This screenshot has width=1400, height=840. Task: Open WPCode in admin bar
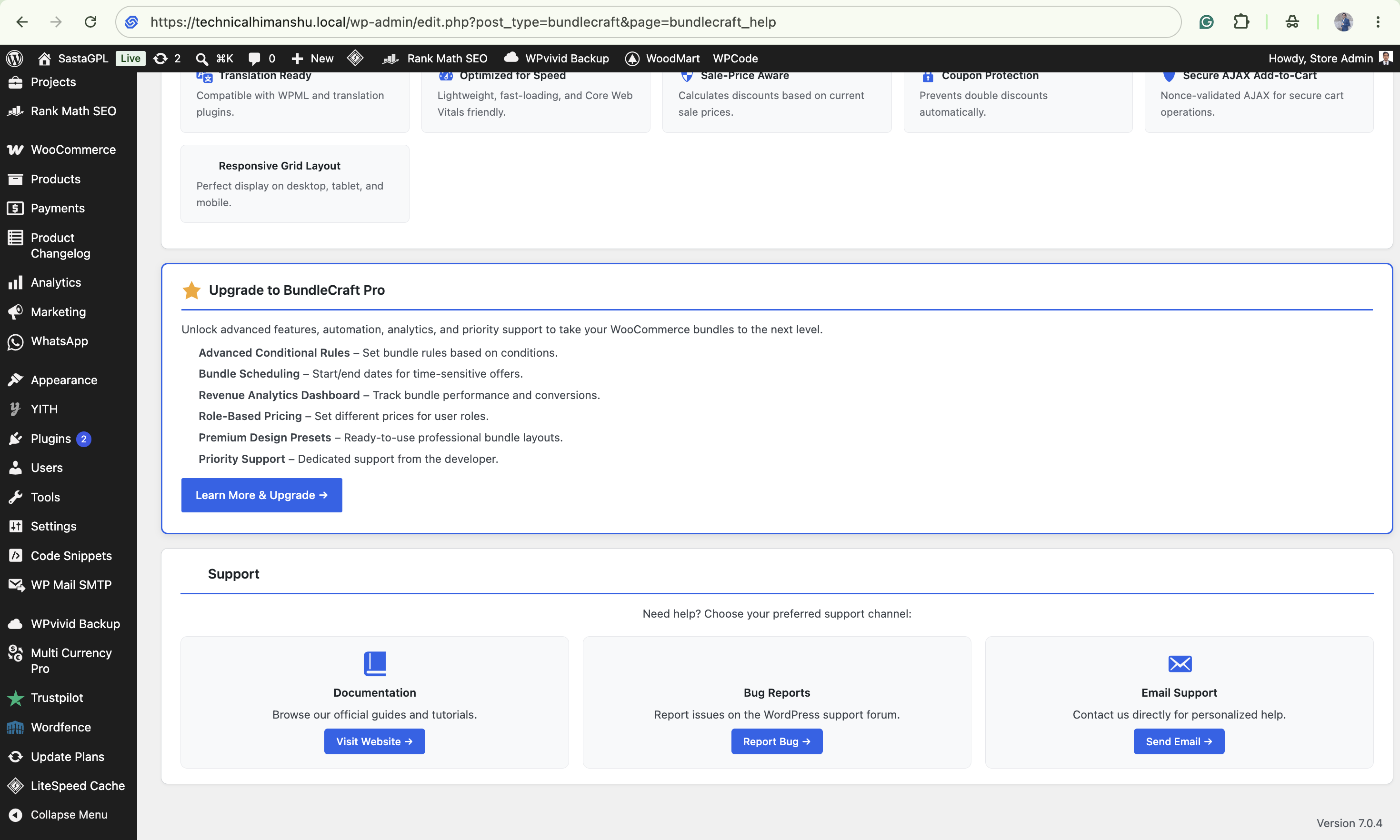[735, 58]
